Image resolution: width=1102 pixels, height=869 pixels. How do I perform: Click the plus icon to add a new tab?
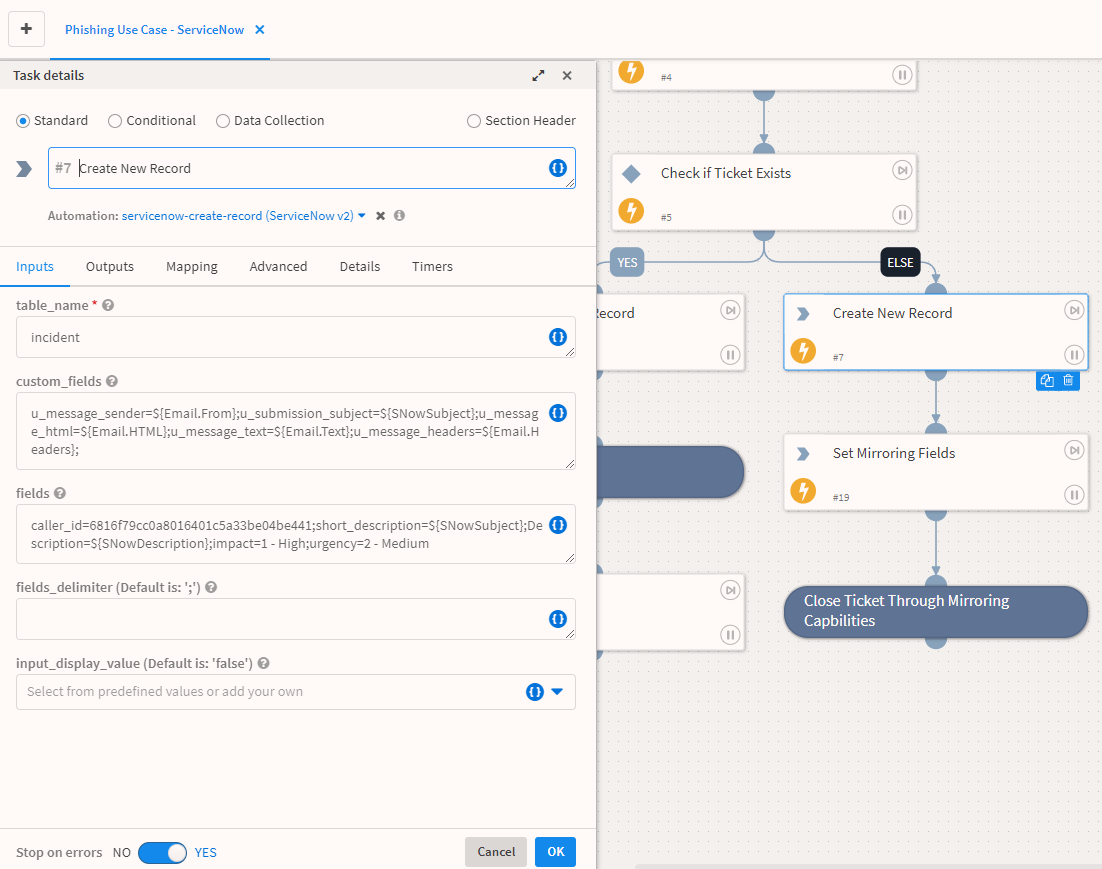tap(26, 30)
